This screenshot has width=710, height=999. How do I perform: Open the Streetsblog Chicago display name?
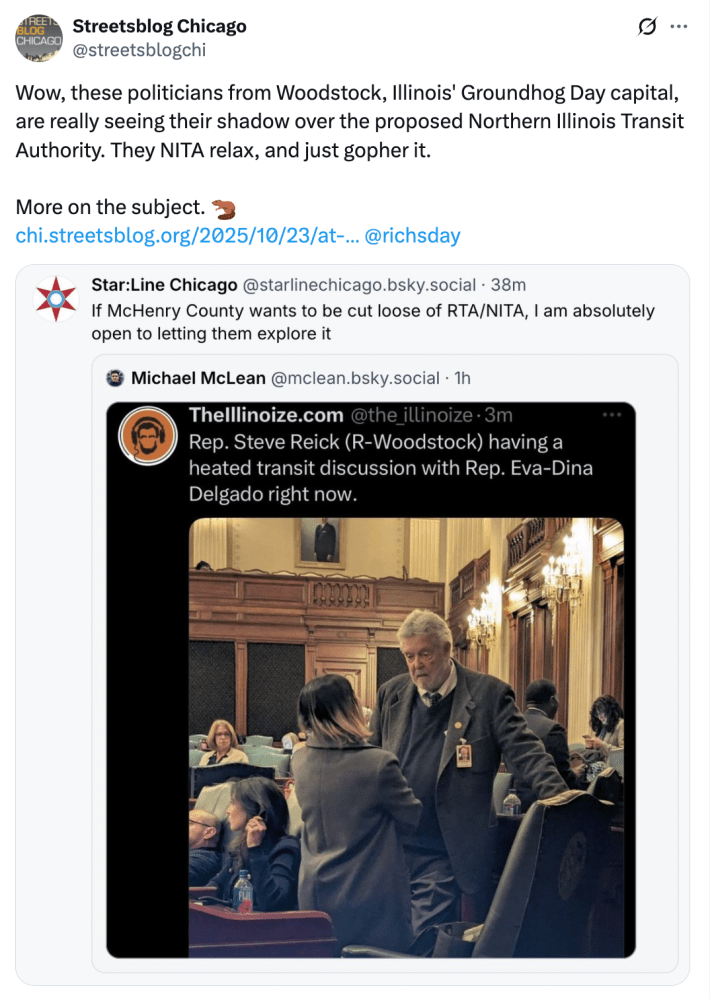[x=159, y=26]
